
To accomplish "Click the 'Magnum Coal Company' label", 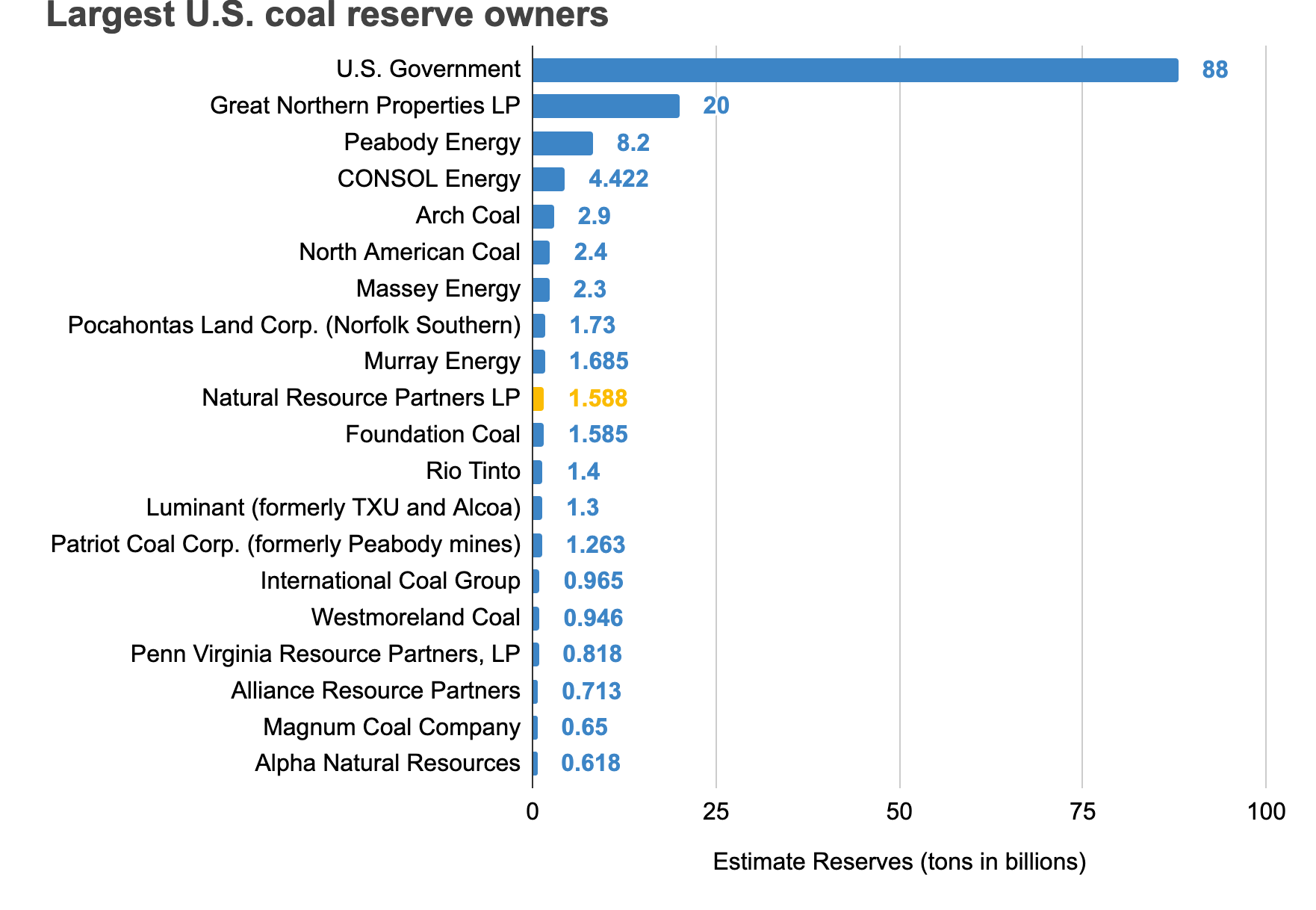I will (391, 728).
